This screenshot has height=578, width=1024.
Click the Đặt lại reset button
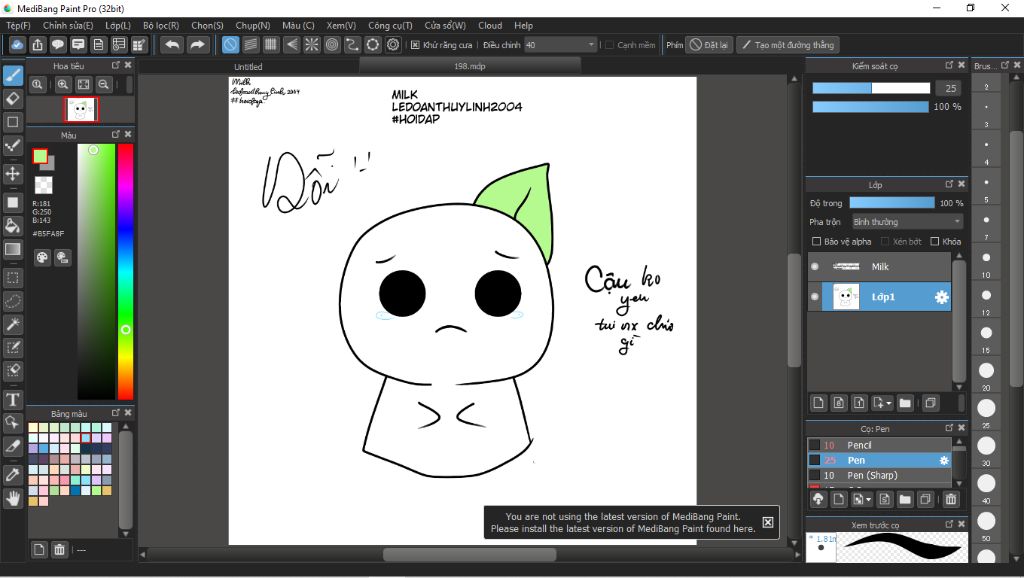click(x=709, y=45)
